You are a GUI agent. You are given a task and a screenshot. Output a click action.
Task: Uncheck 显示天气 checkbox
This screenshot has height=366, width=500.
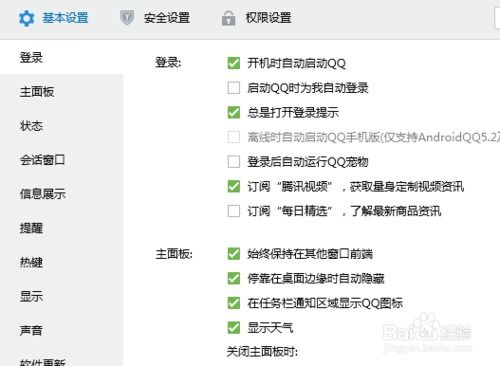click(234, 328)
